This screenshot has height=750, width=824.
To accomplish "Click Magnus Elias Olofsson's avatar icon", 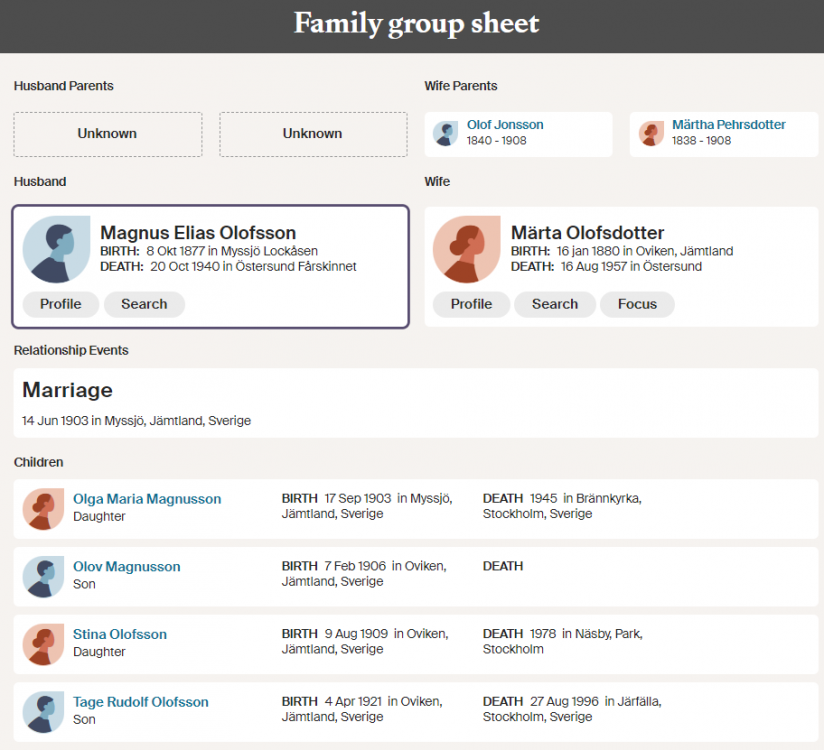I will tap(56, 249).
